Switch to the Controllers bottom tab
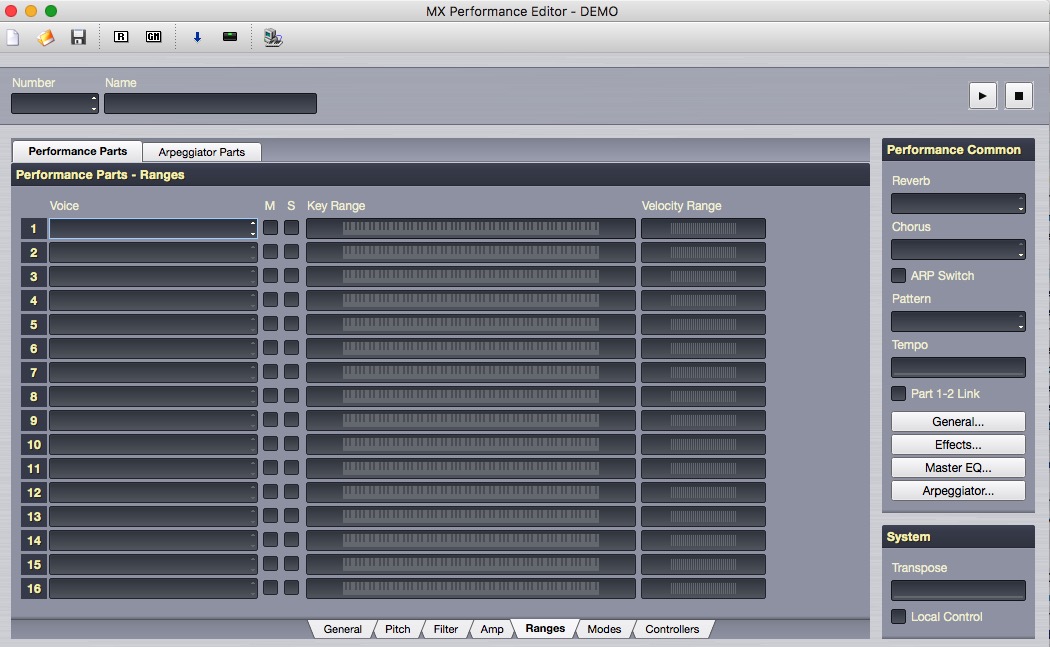Image resolution: width=1050 pixels, height=647 pixels. point(672,629)
